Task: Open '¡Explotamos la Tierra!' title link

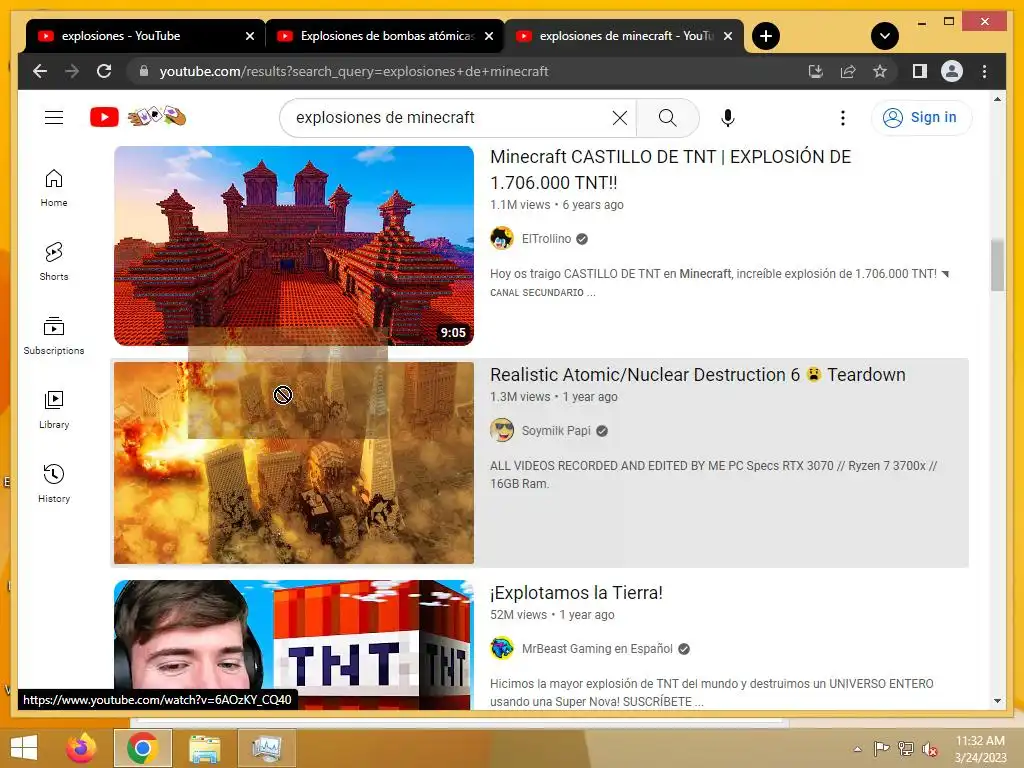Action: coord(576,593)
